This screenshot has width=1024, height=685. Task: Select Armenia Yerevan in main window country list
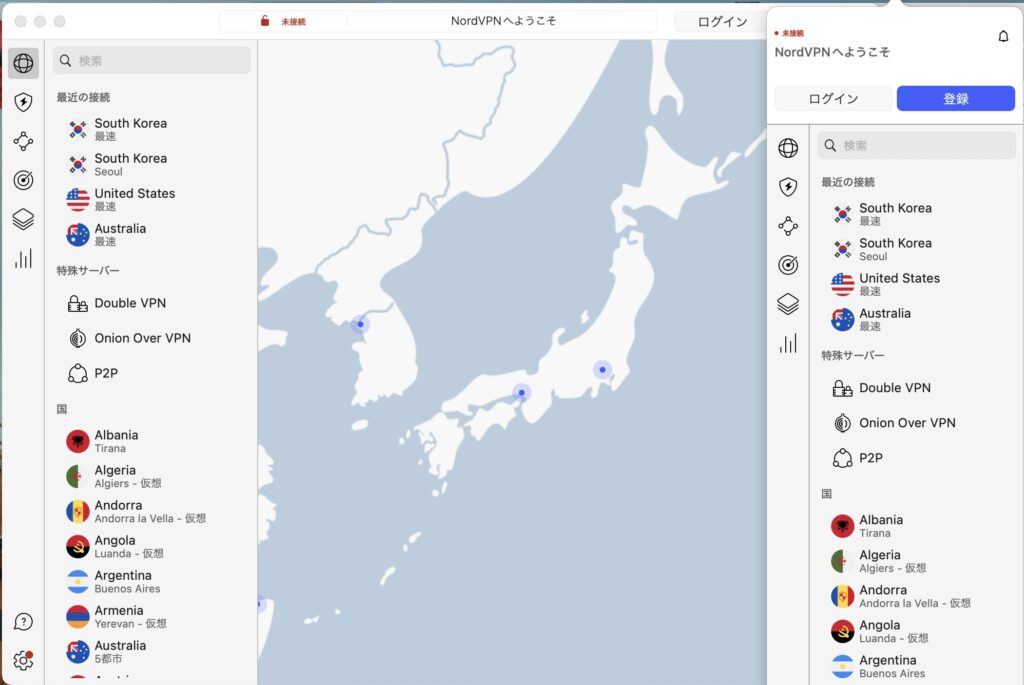152,617
